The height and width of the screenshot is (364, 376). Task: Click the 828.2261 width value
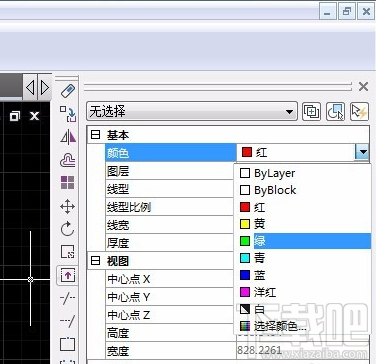click(x=259, y=350)
